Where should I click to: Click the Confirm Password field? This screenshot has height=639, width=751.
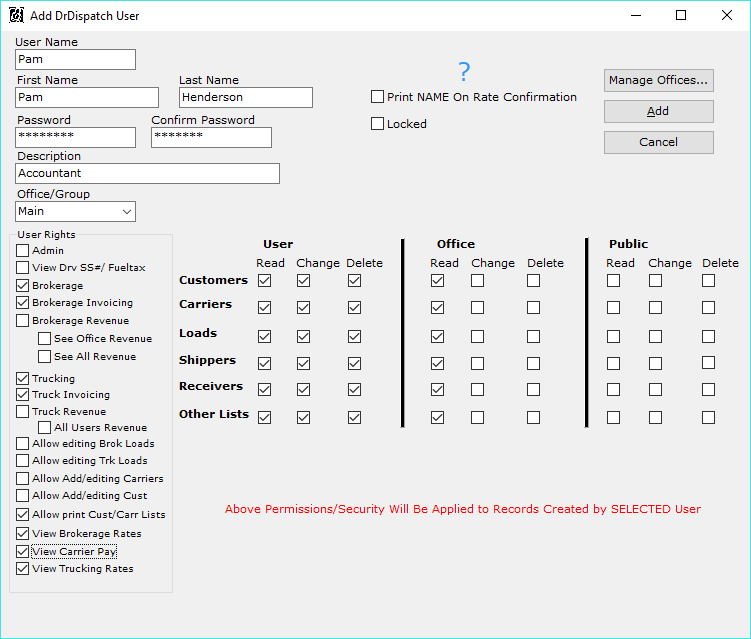(211, 137)
